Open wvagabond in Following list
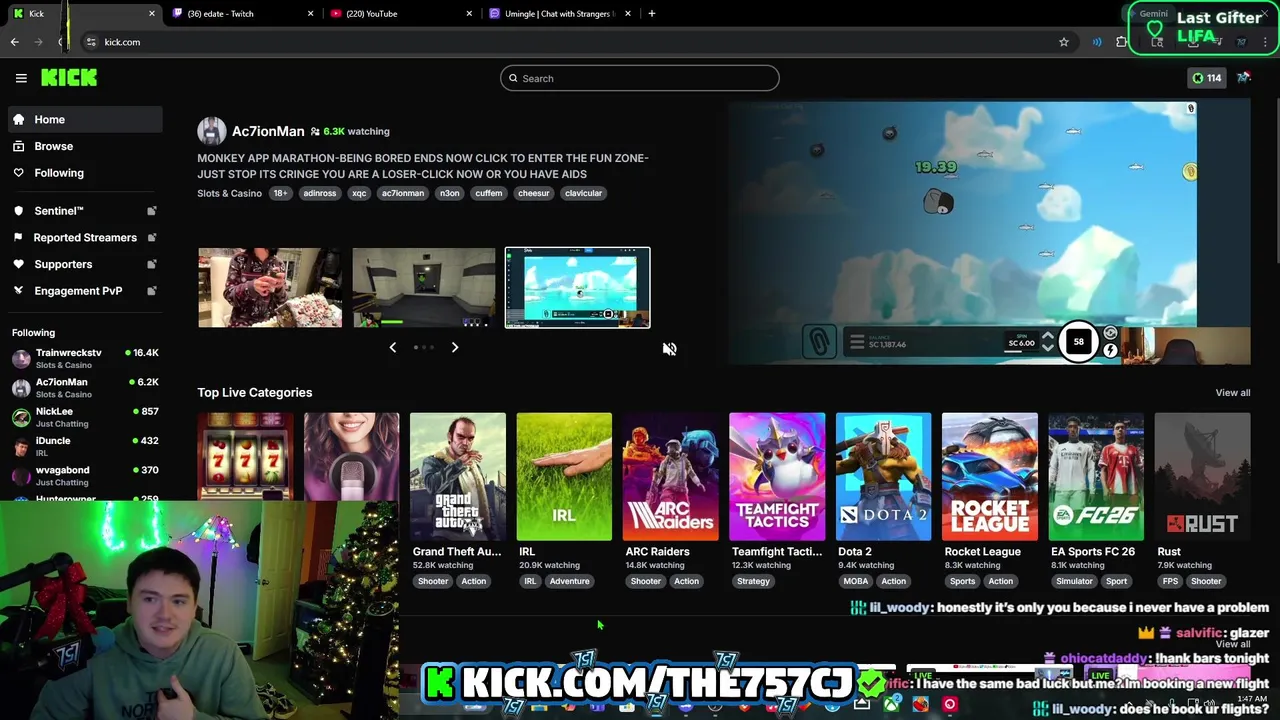 tap(85, 475)
